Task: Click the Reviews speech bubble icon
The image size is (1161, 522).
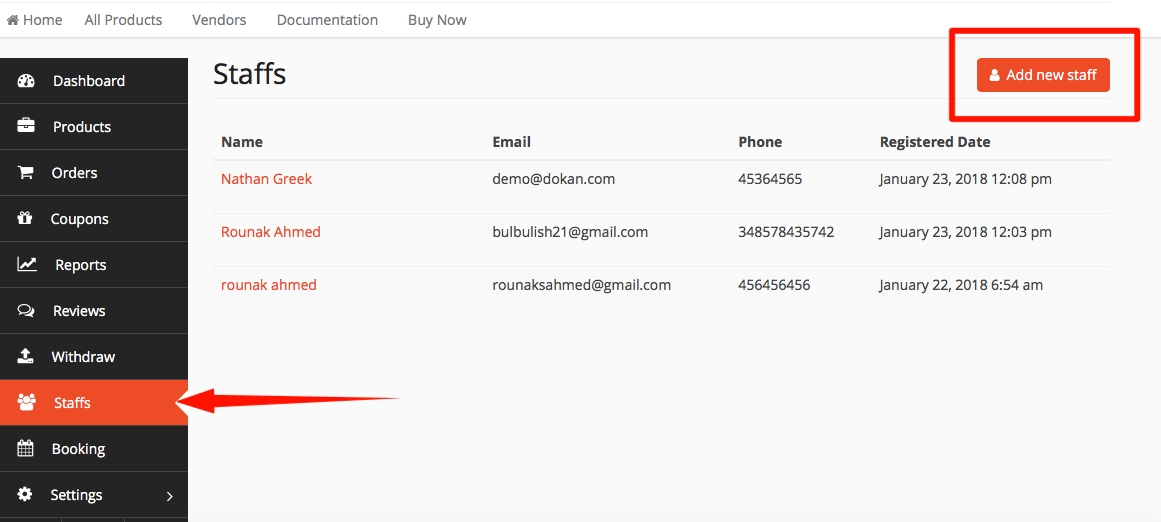Action: pyautogui.click(x=26, y=311)
